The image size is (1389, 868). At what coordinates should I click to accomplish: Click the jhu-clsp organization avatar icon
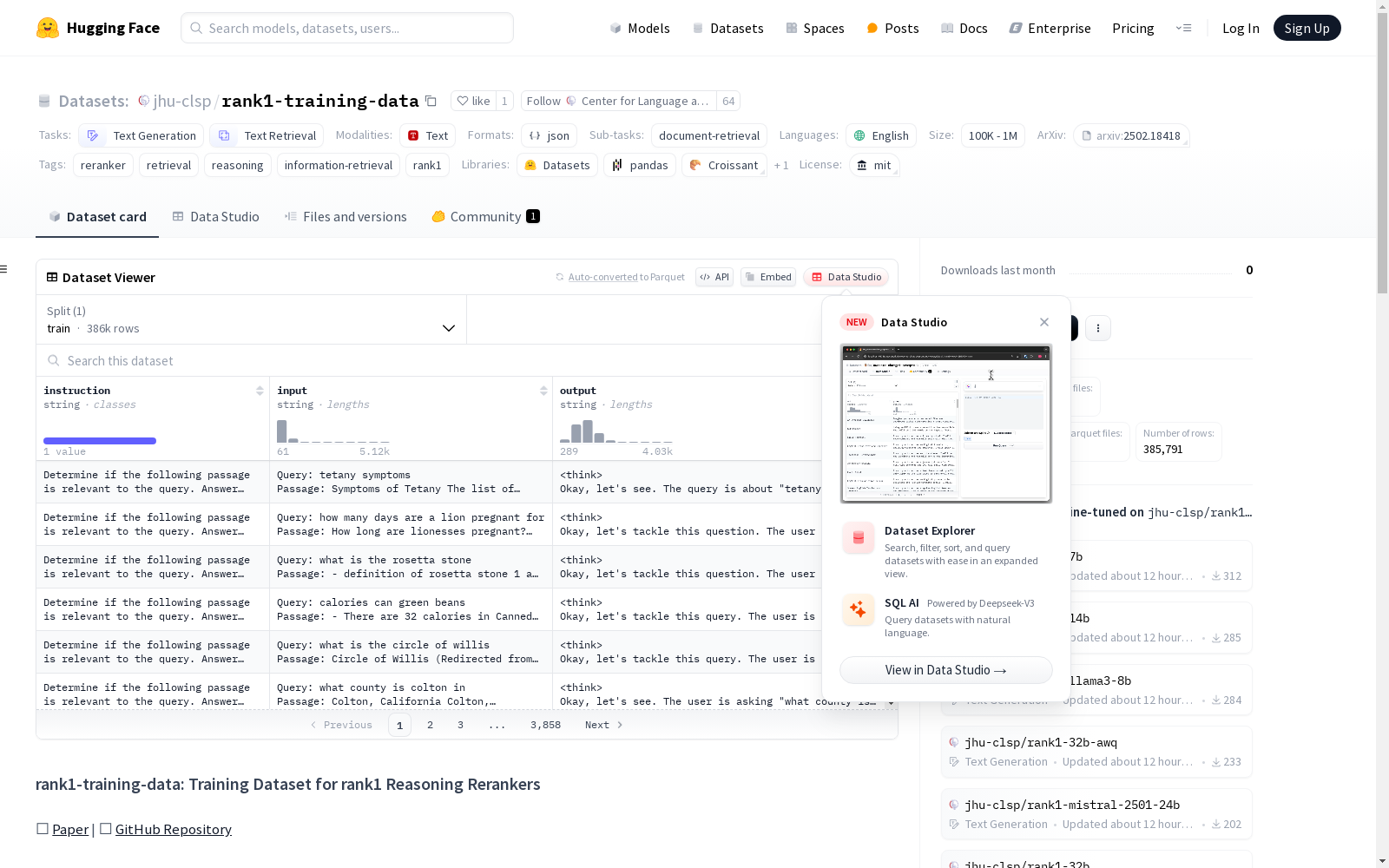144,101
